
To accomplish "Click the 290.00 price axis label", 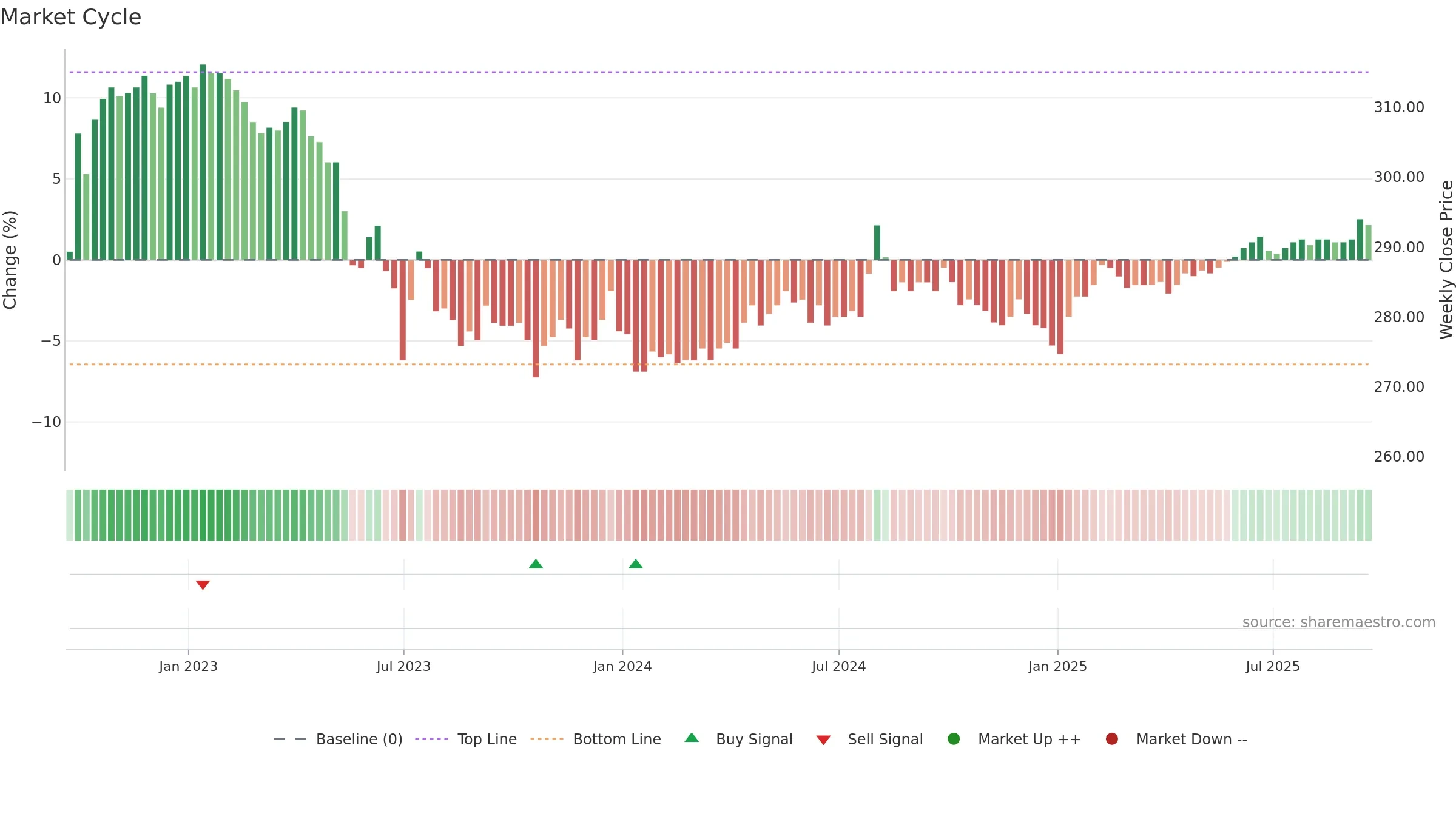I will point(1399,248).
